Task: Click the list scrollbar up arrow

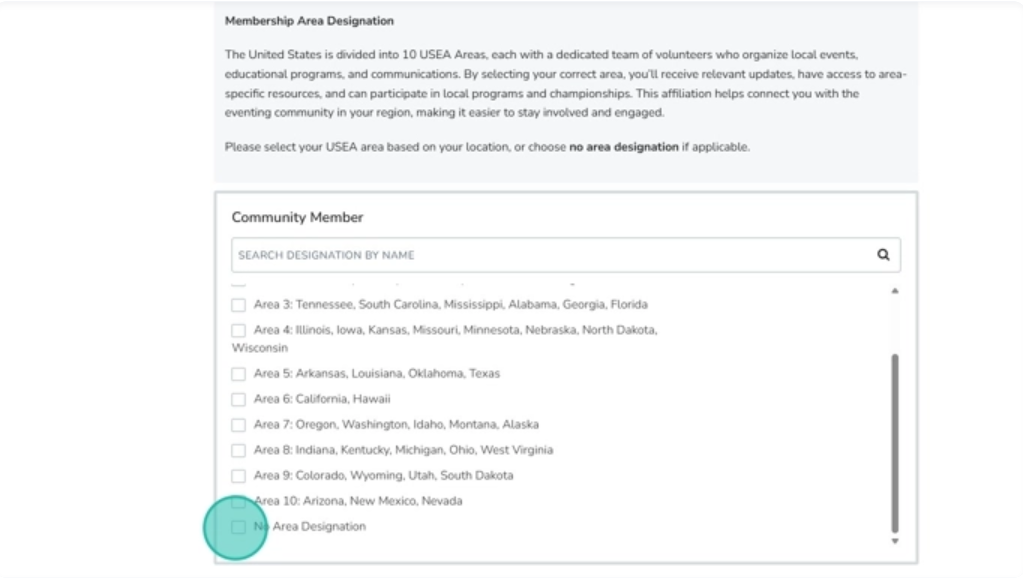Action: (x=894, y=291)
